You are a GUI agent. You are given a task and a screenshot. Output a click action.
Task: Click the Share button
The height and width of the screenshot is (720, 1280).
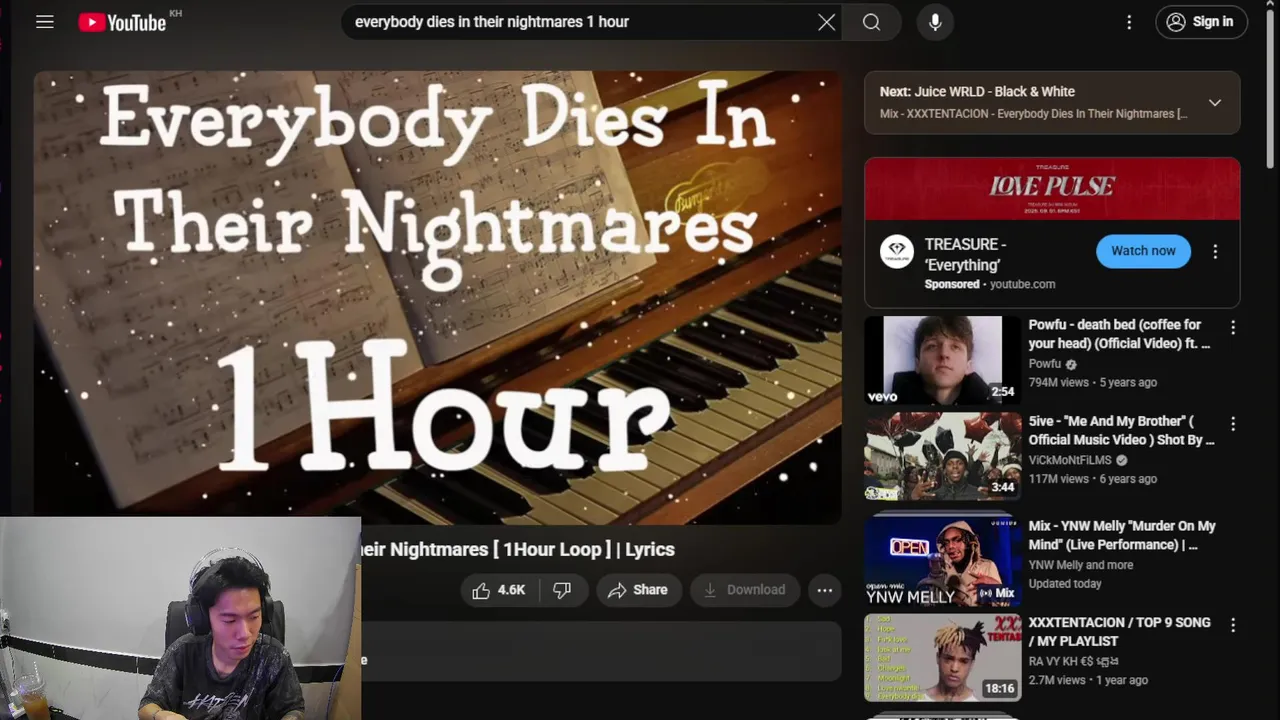coord(637,590)
